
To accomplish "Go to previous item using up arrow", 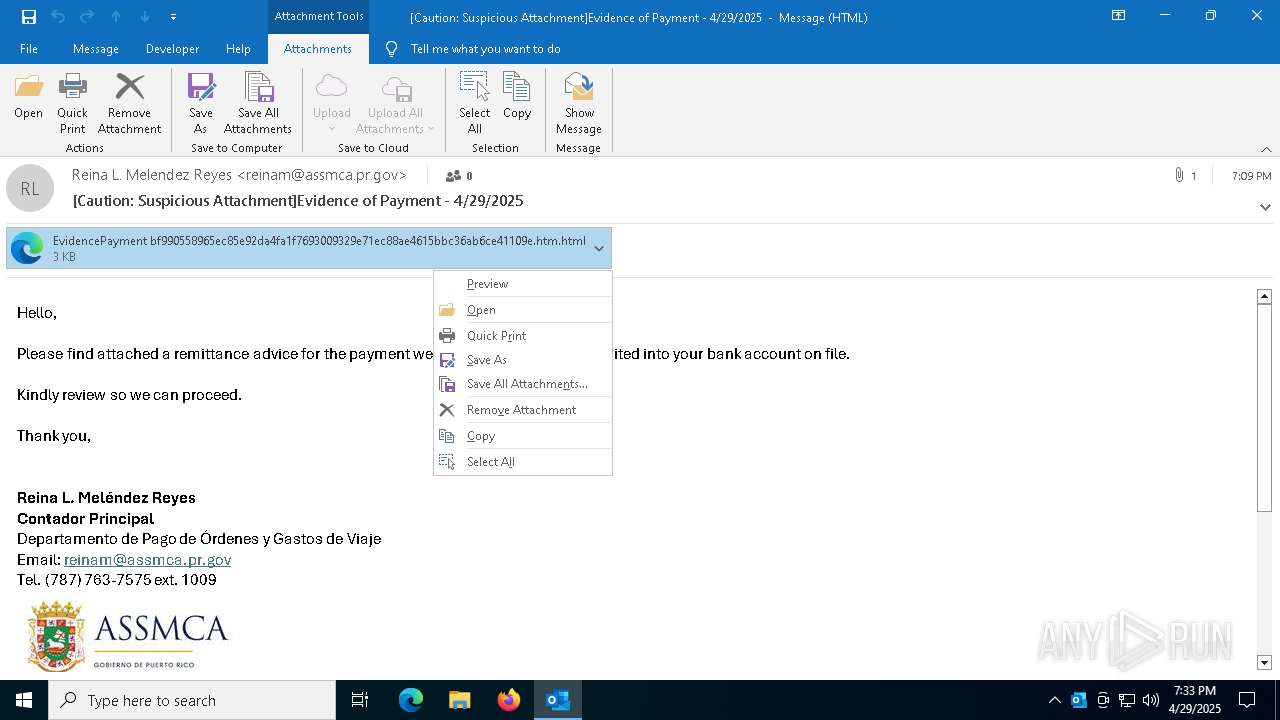I will coord(116,17).
